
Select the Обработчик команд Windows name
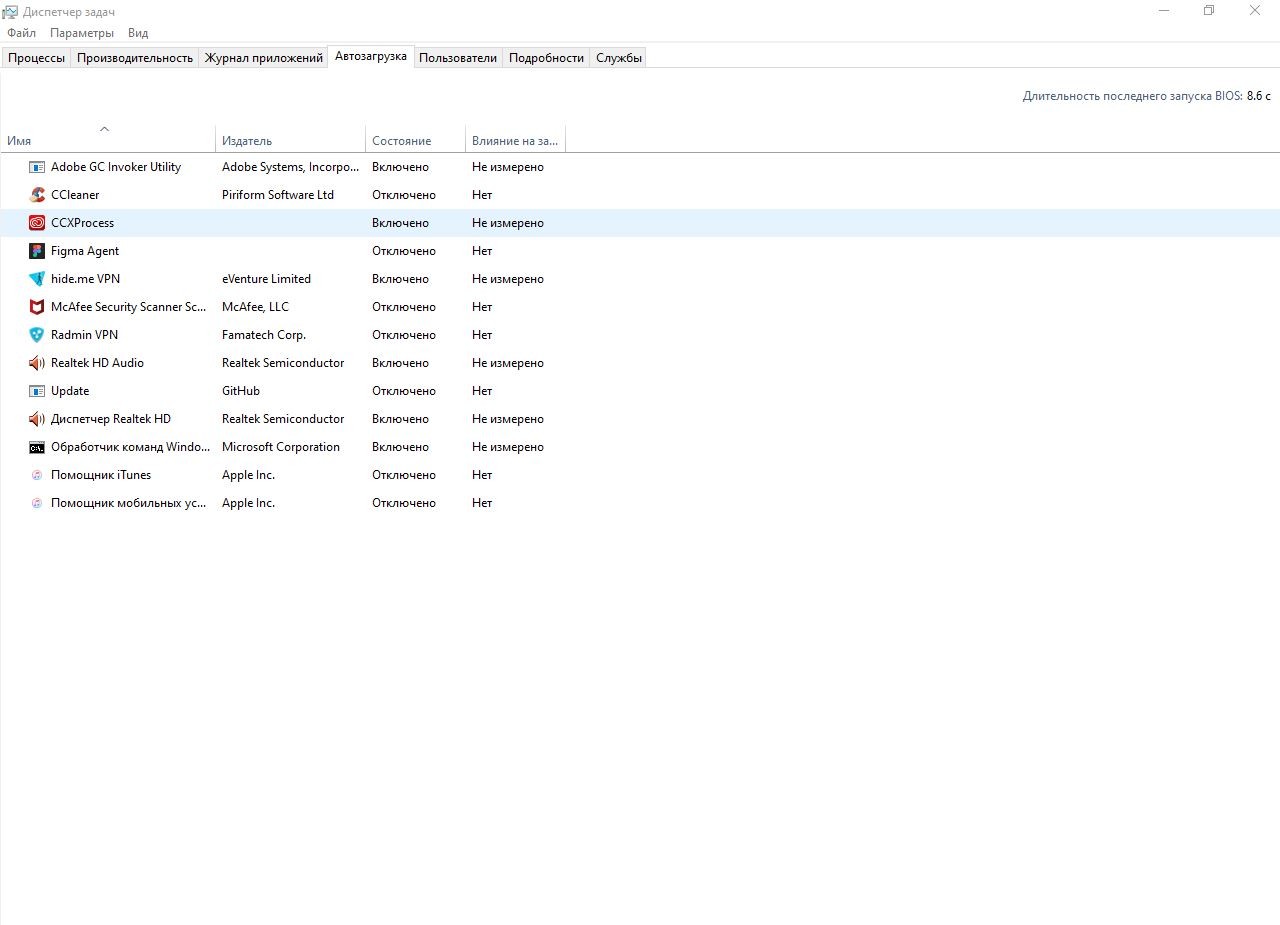131,447
